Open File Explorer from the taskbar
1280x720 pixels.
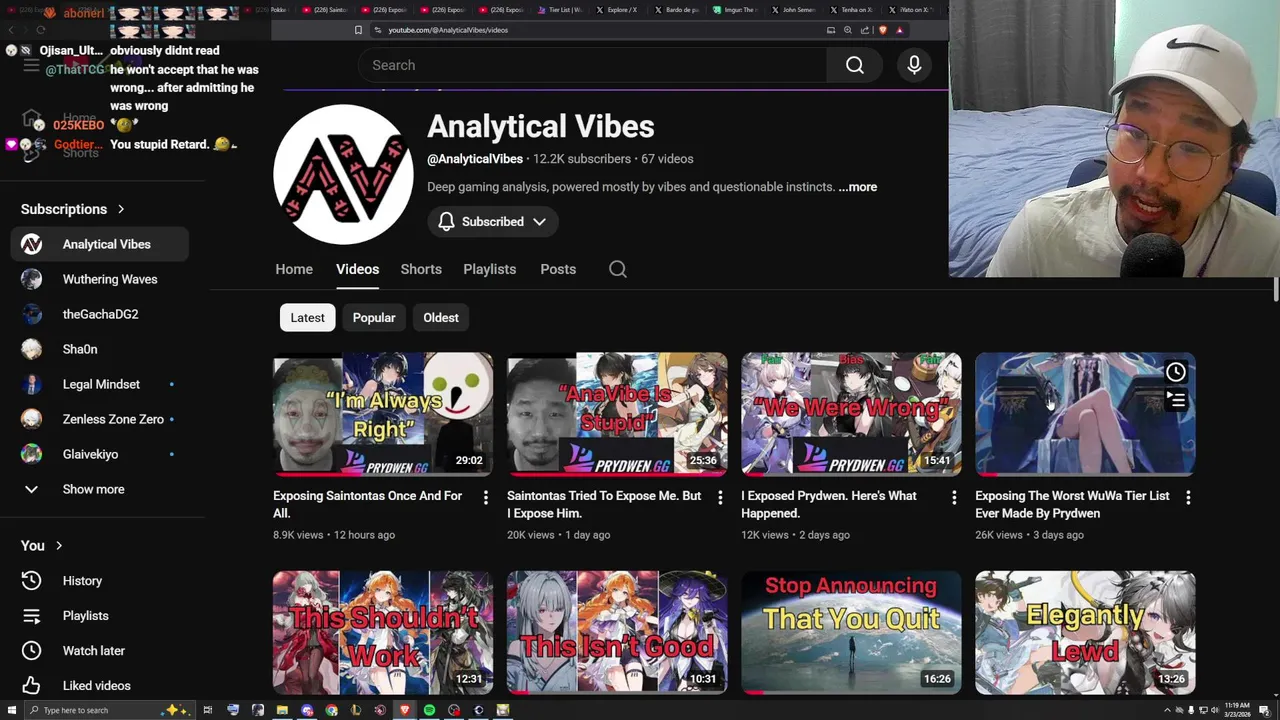(282, 710)
